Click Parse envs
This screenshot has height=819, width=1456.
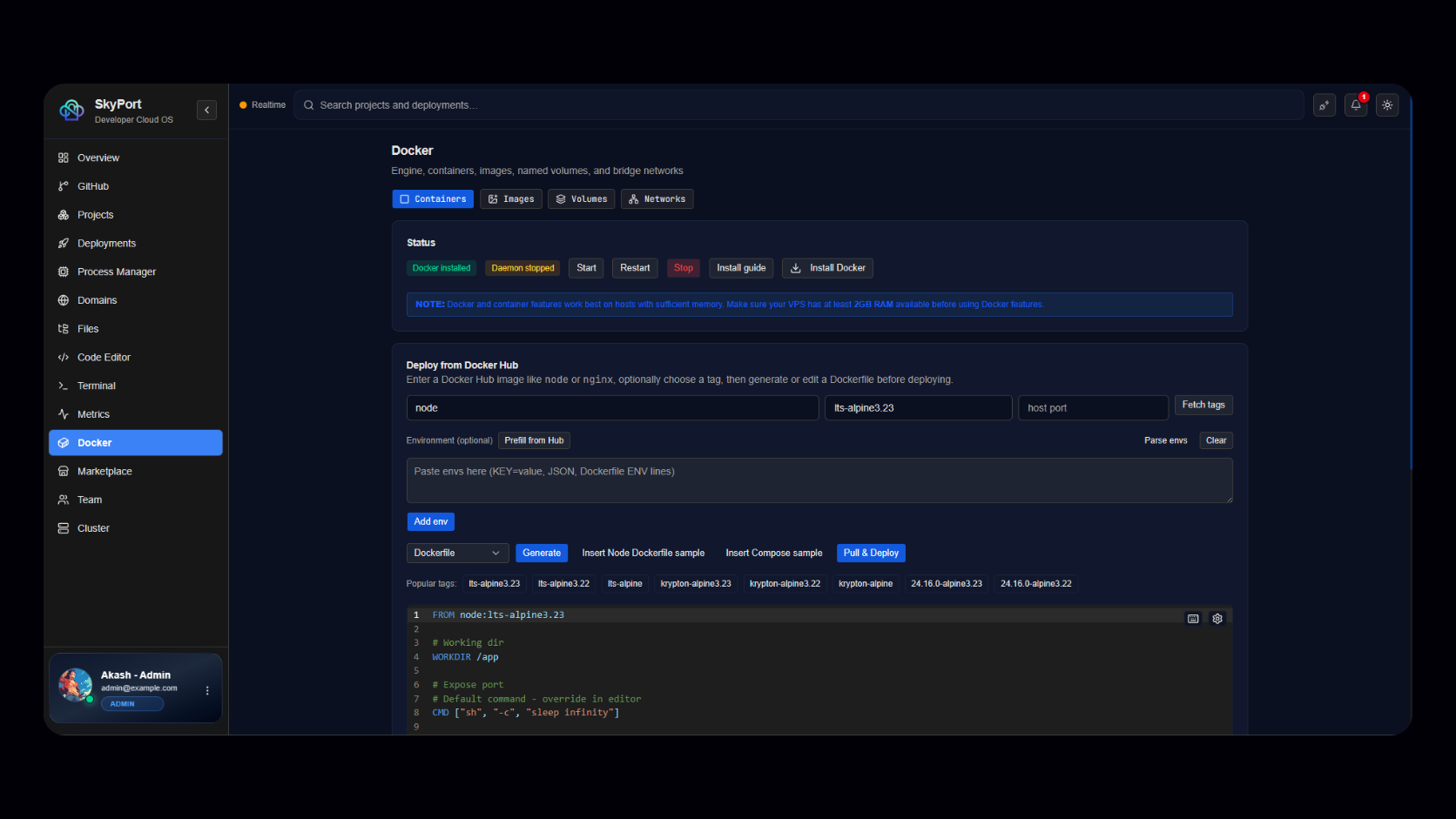point(1166,440)
